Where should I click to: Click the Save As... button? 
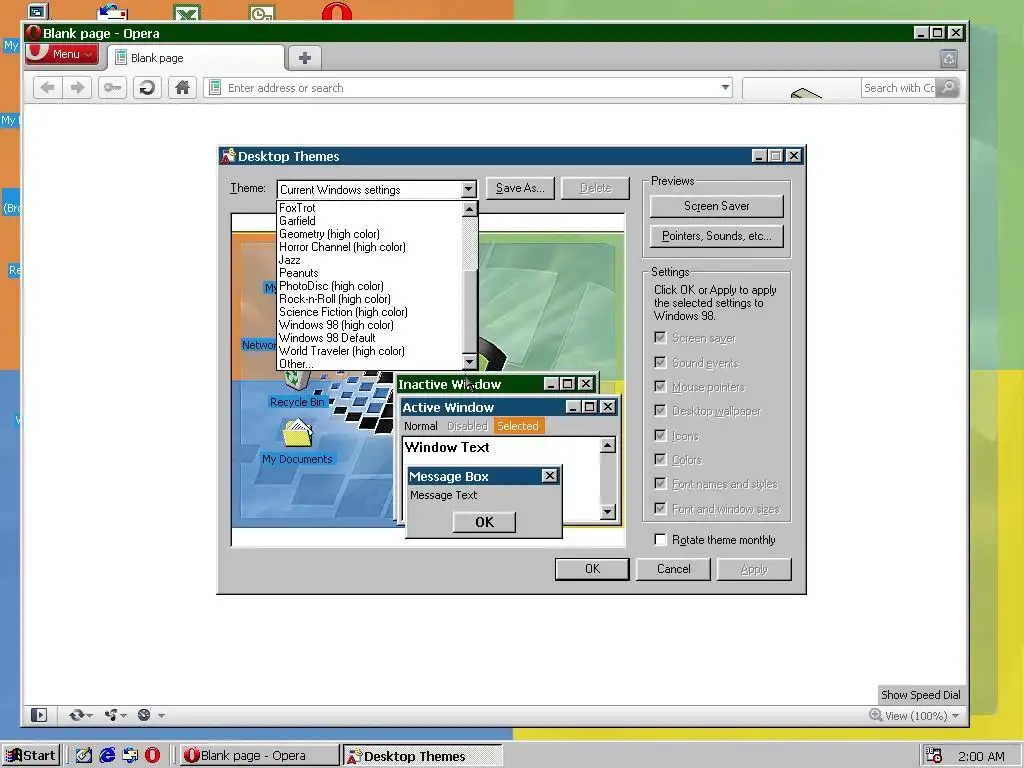click(520, 188)
